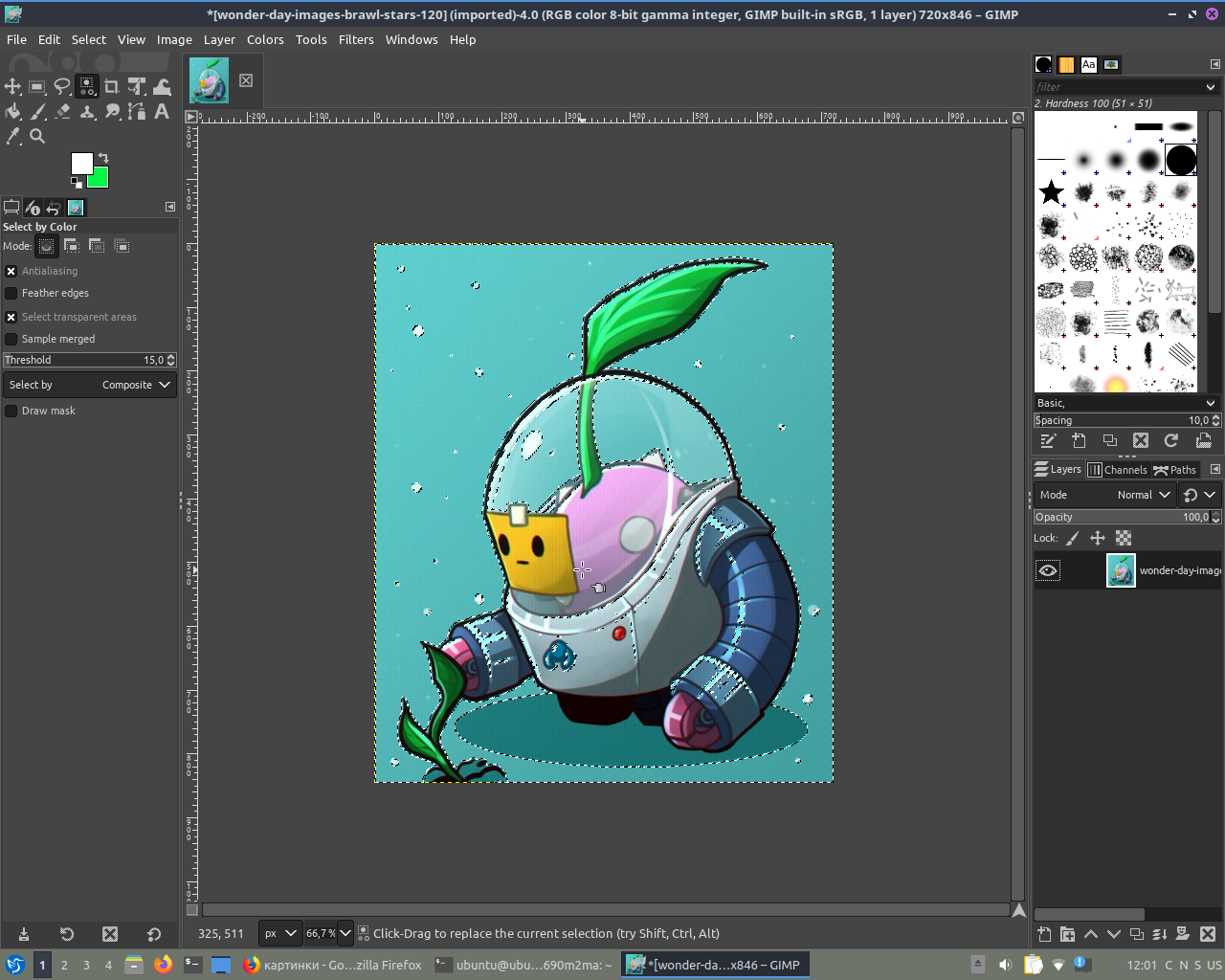
Task: Select the Zoom magnifier tool
Action: coord(37,136)
